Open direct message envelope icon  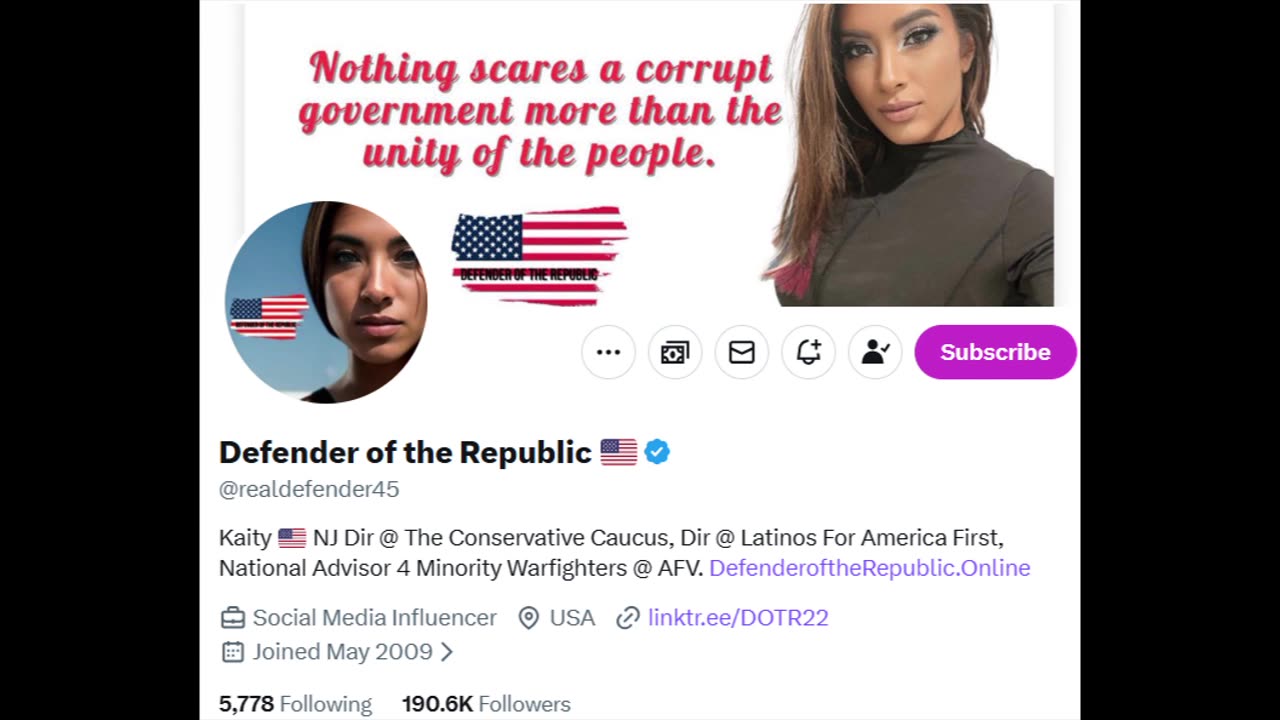coord(741,352)
